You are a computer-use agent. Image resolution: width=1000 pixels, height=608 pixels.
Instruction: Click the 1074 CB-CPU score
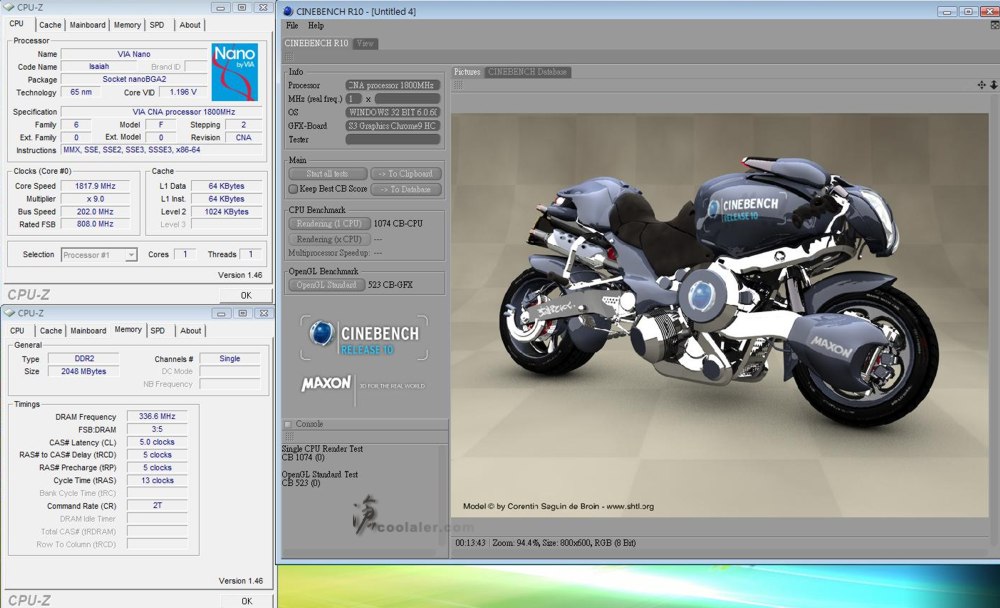point(398,224)
